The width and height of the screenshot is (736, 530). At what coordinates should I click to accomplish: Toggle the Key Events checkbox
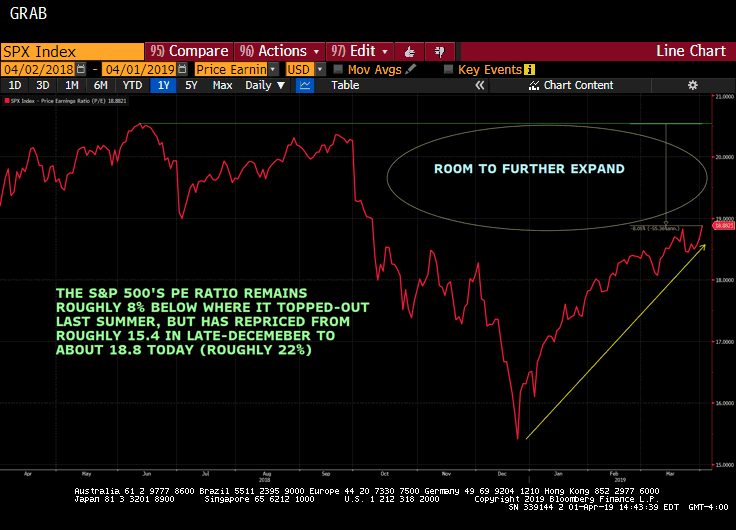pos(448,69)
